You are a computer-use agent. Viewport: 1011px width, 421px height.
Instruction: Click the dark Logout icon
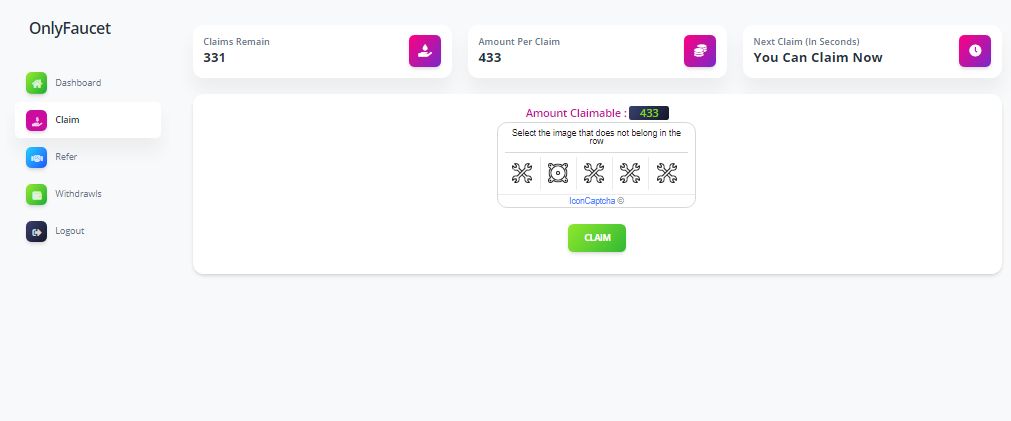(x=36, y=231)
